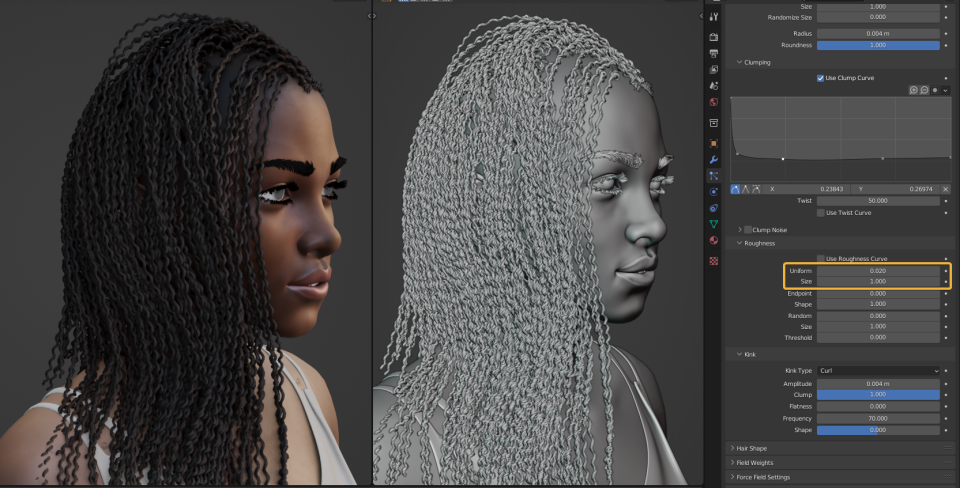Click the Roundness slider

pyautogui.click(x=878, y=45)
